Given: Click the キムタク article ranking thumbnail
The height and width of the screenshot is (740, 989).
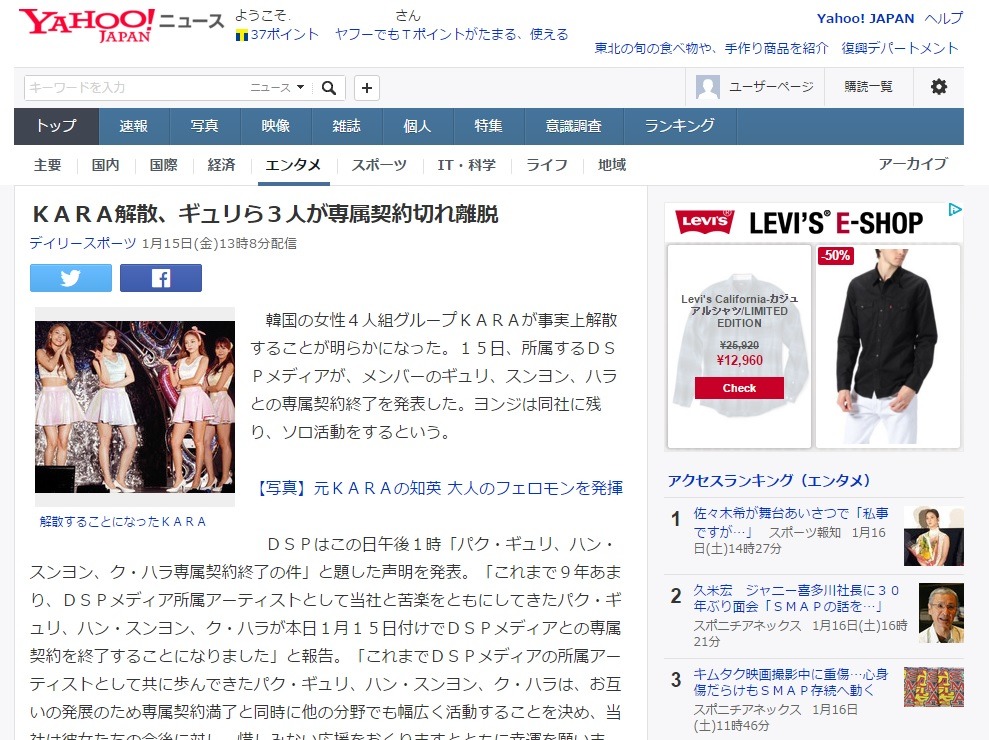Looking at the screenshot, I should coord(933,687).
